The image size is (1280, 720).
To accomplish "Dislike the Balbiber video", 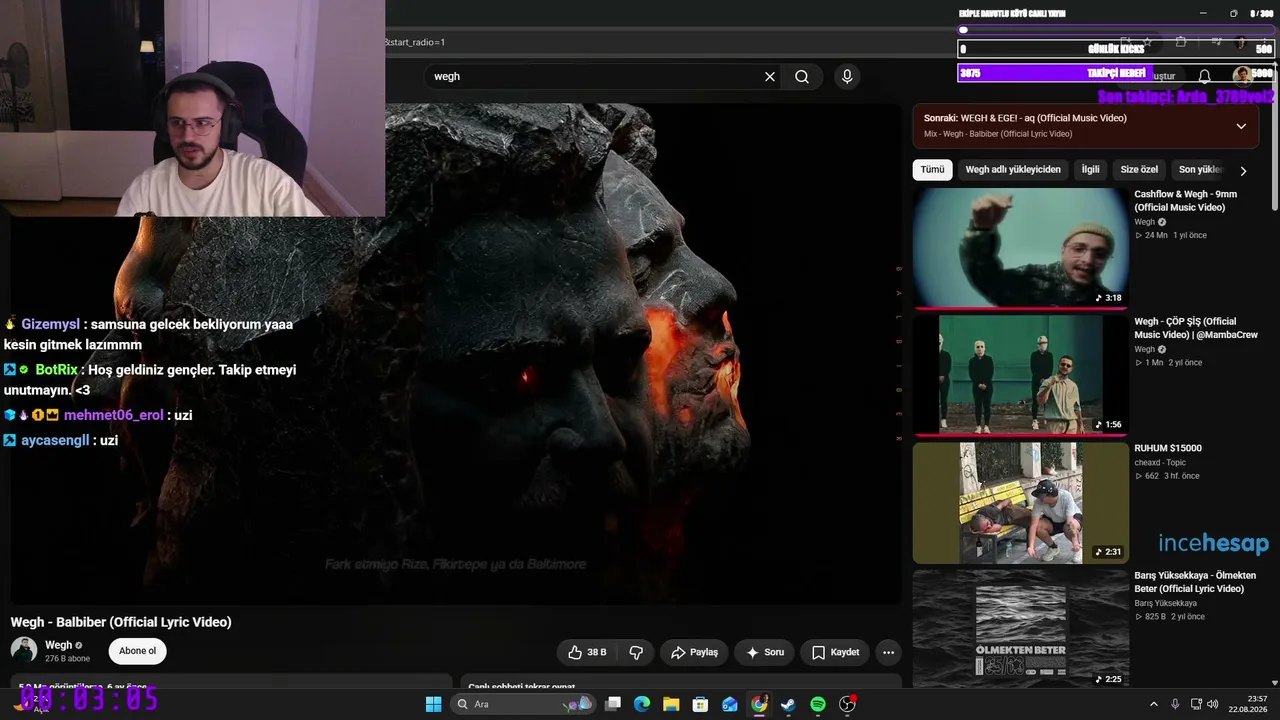I will tap(636, 652).
